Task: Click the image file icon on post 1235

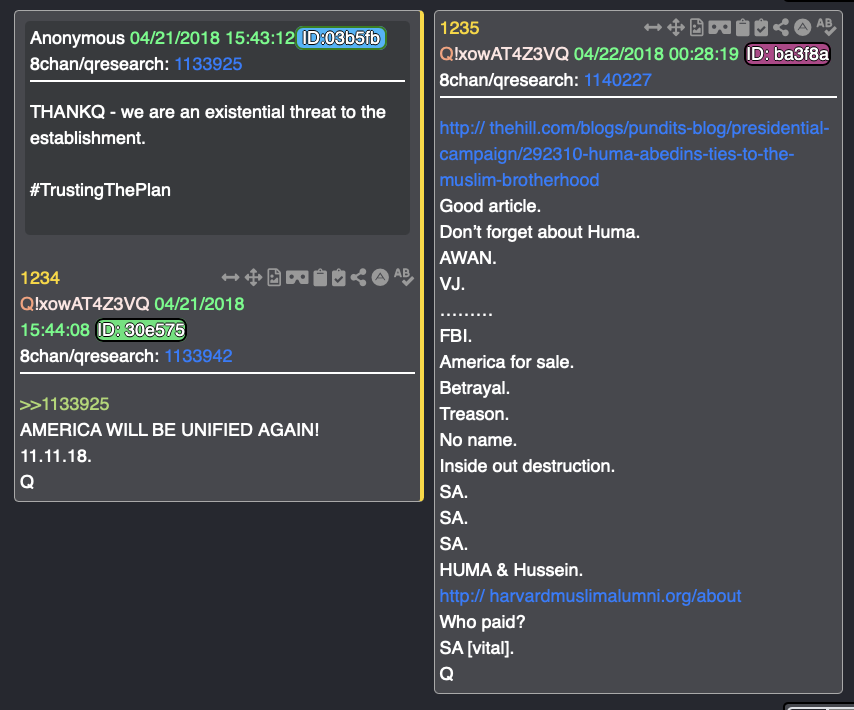Action: tap(697, 27)
